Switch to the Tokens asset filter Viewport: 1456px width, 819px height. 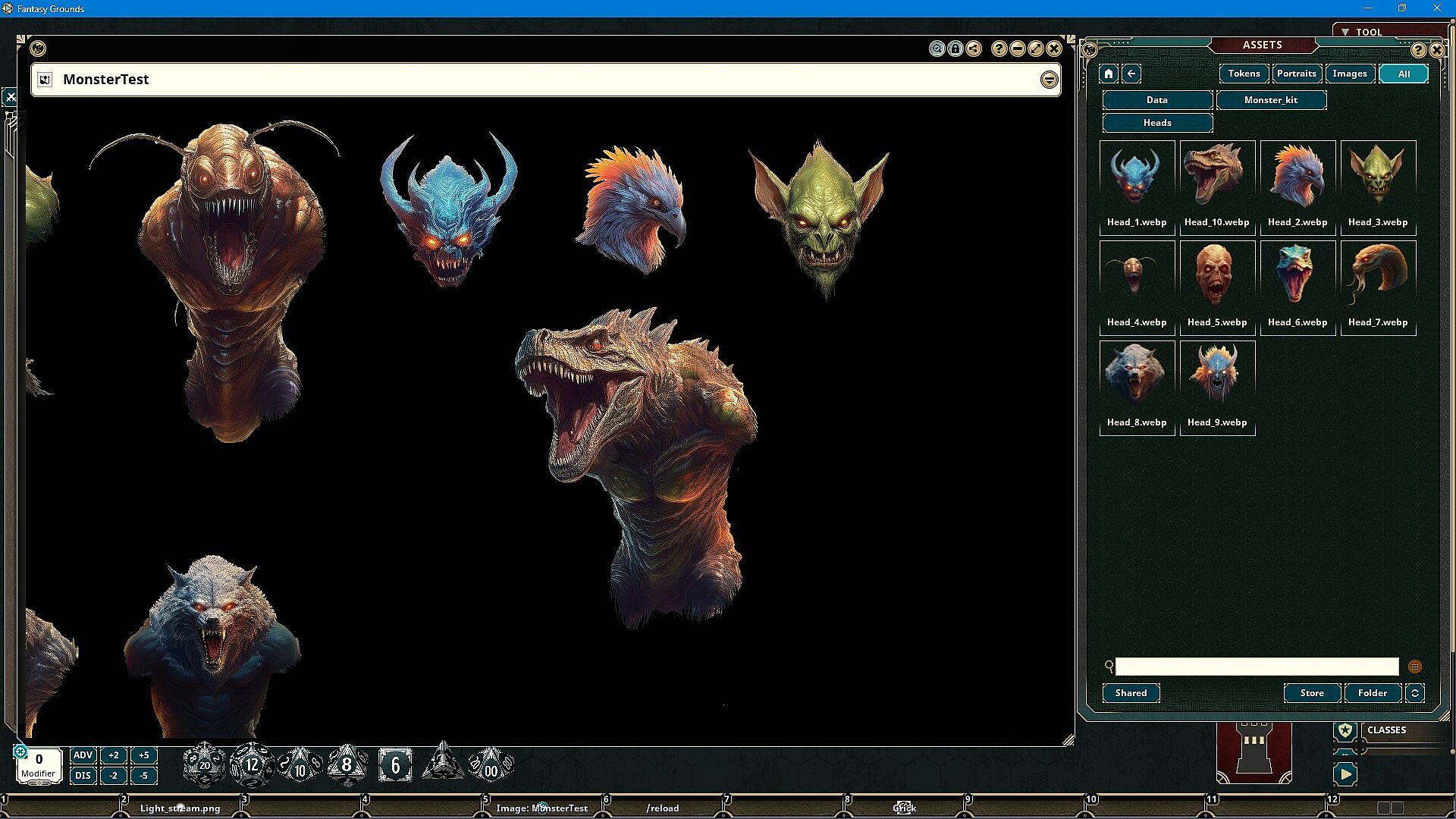pos(1244,74)
